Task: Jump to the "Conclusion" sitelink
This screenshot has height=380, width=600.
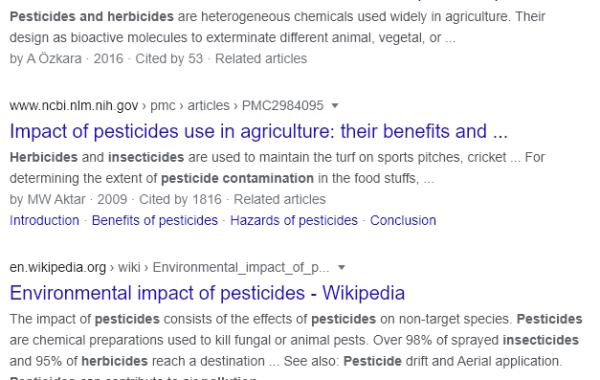Action: [x=403, y=220]
